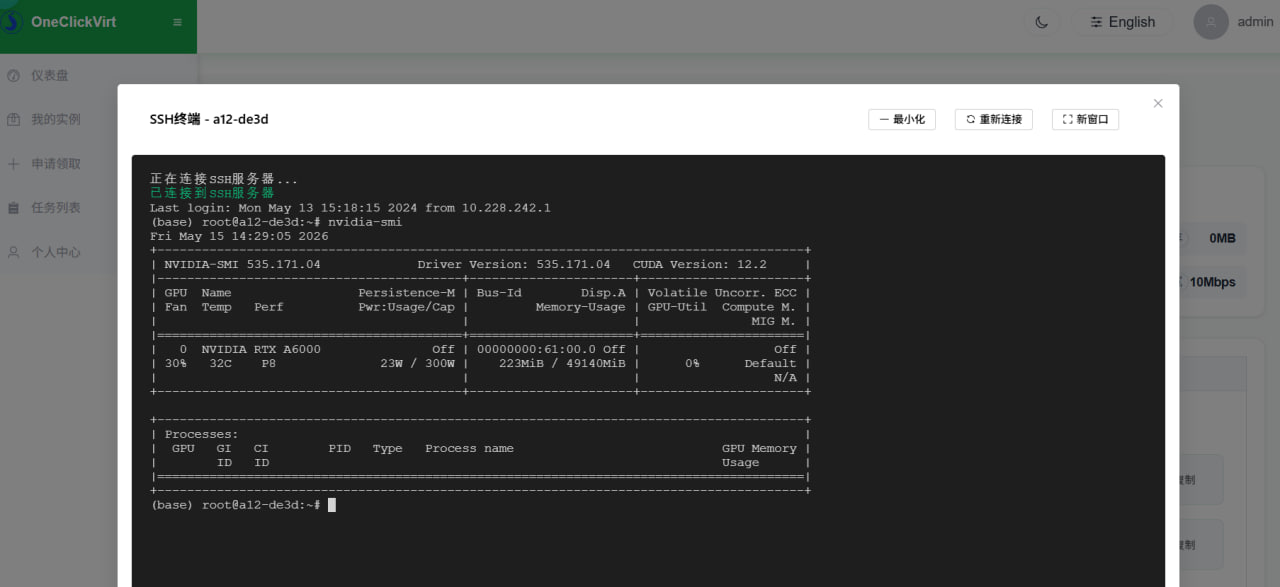This screenshot has height=587, width=1280.
Task: Open terminal in 新窗口
Action: pyautogui.click(x=1085, y=119)
